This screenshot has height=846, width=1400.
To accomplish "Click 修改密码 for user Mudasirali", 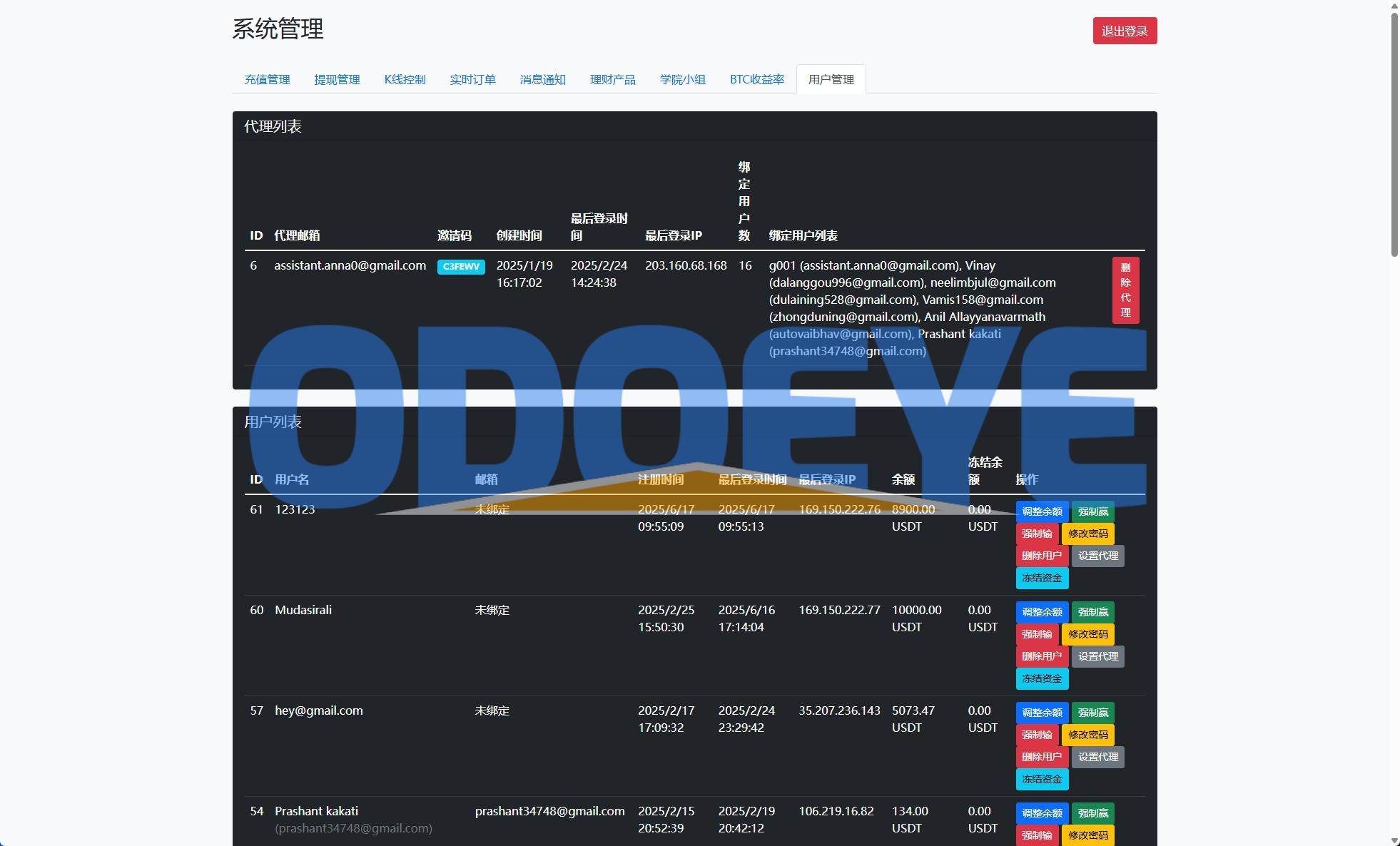I will pyautogui.click(x=1087, y=634).
